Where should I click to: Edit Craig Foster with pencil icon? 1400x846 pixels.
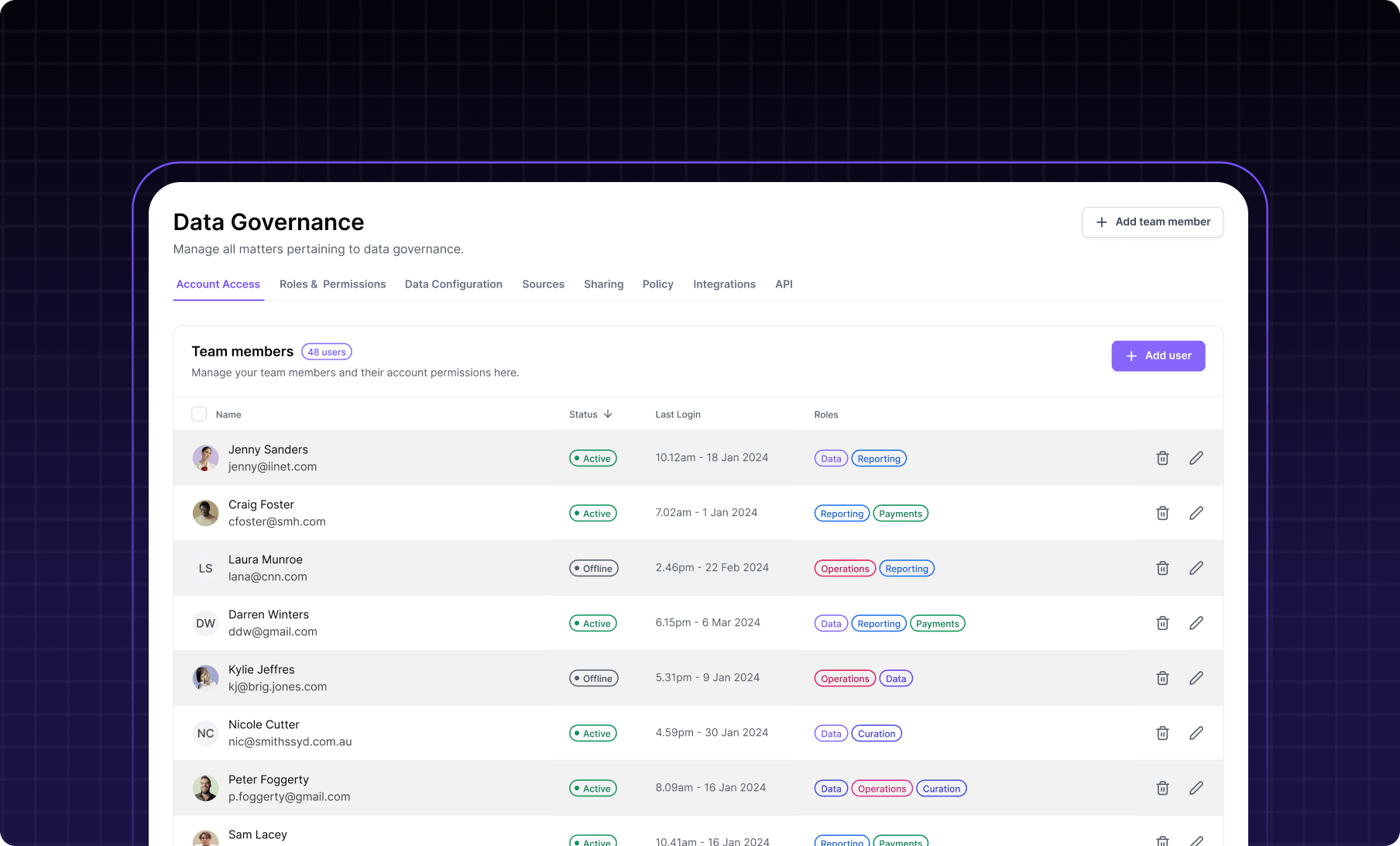point(1196,513)
